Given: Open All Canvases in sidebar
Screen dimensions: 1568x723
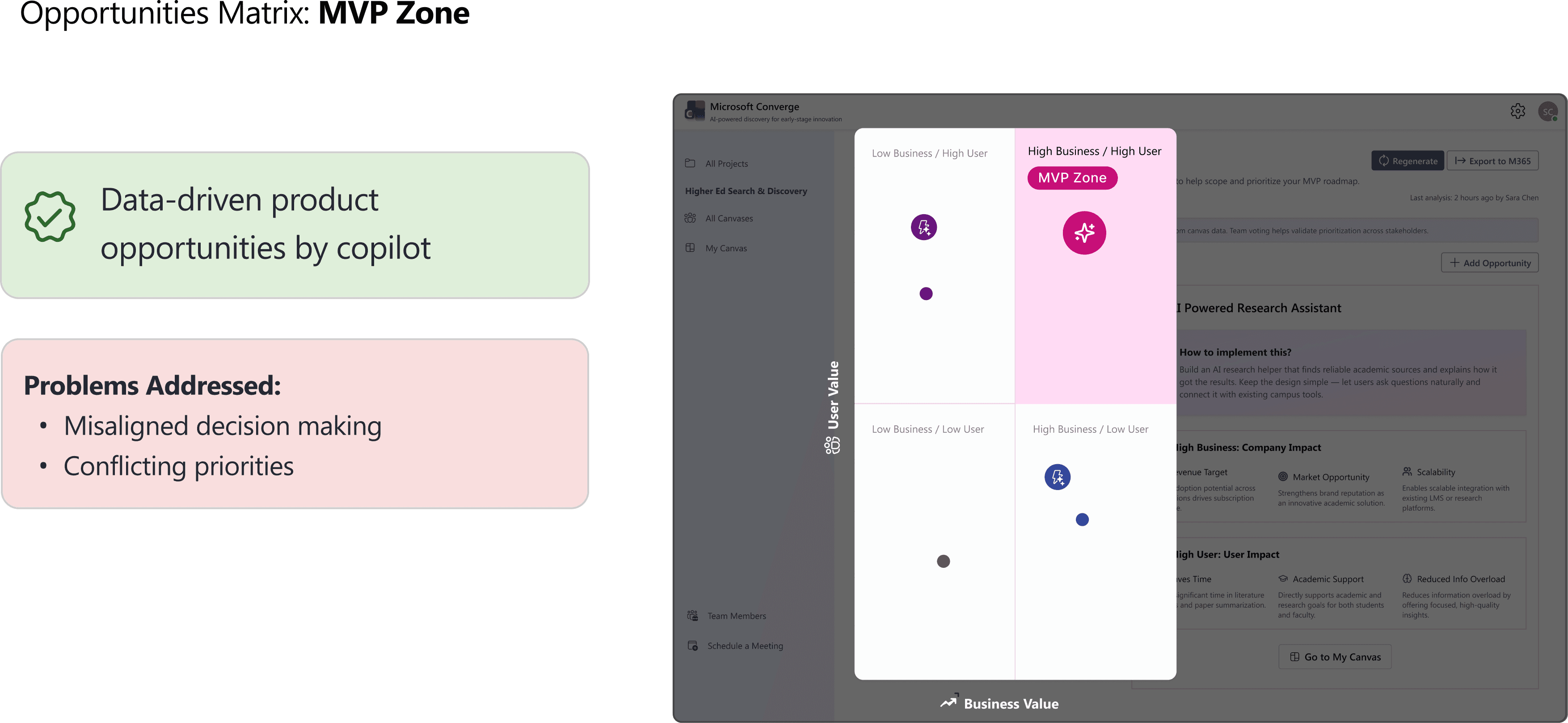Looking at the screenshot, I should point(729,218).
